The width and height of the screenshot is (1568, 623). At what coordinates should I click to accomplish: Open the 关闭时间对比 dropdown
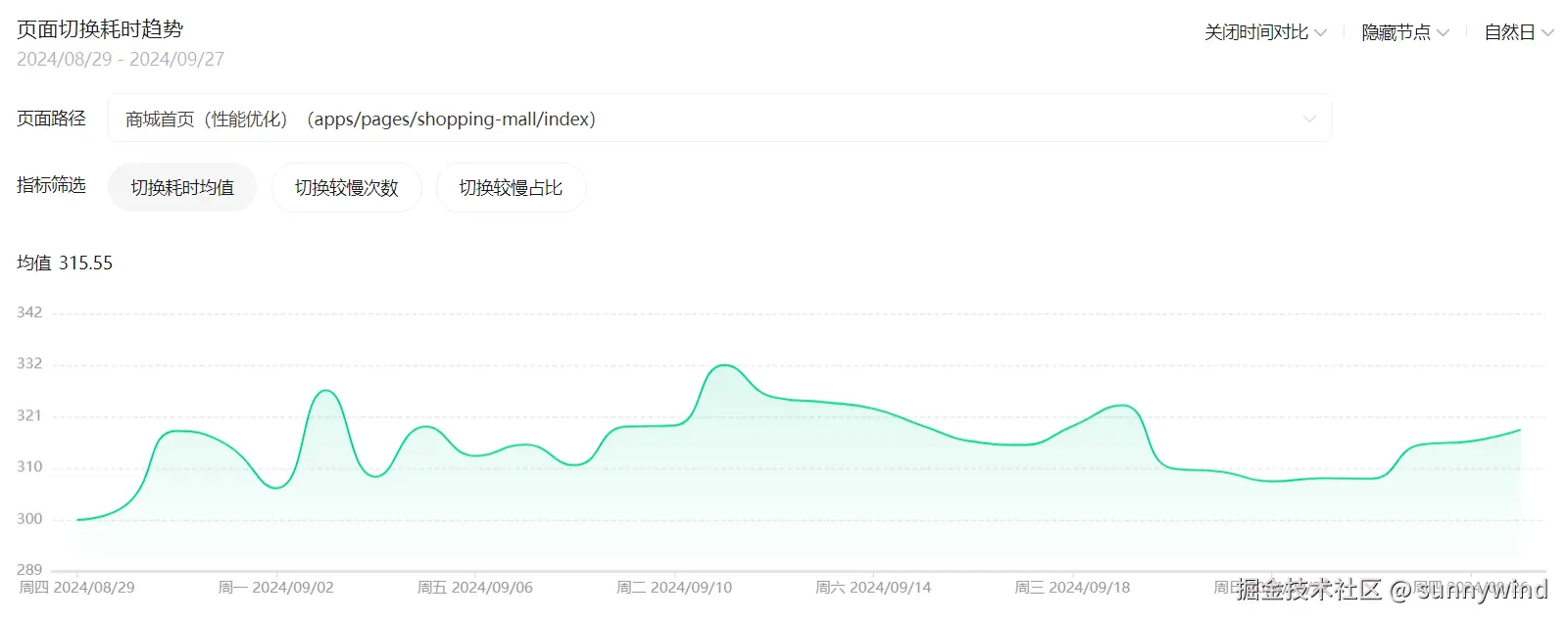tap(1265, 32)
